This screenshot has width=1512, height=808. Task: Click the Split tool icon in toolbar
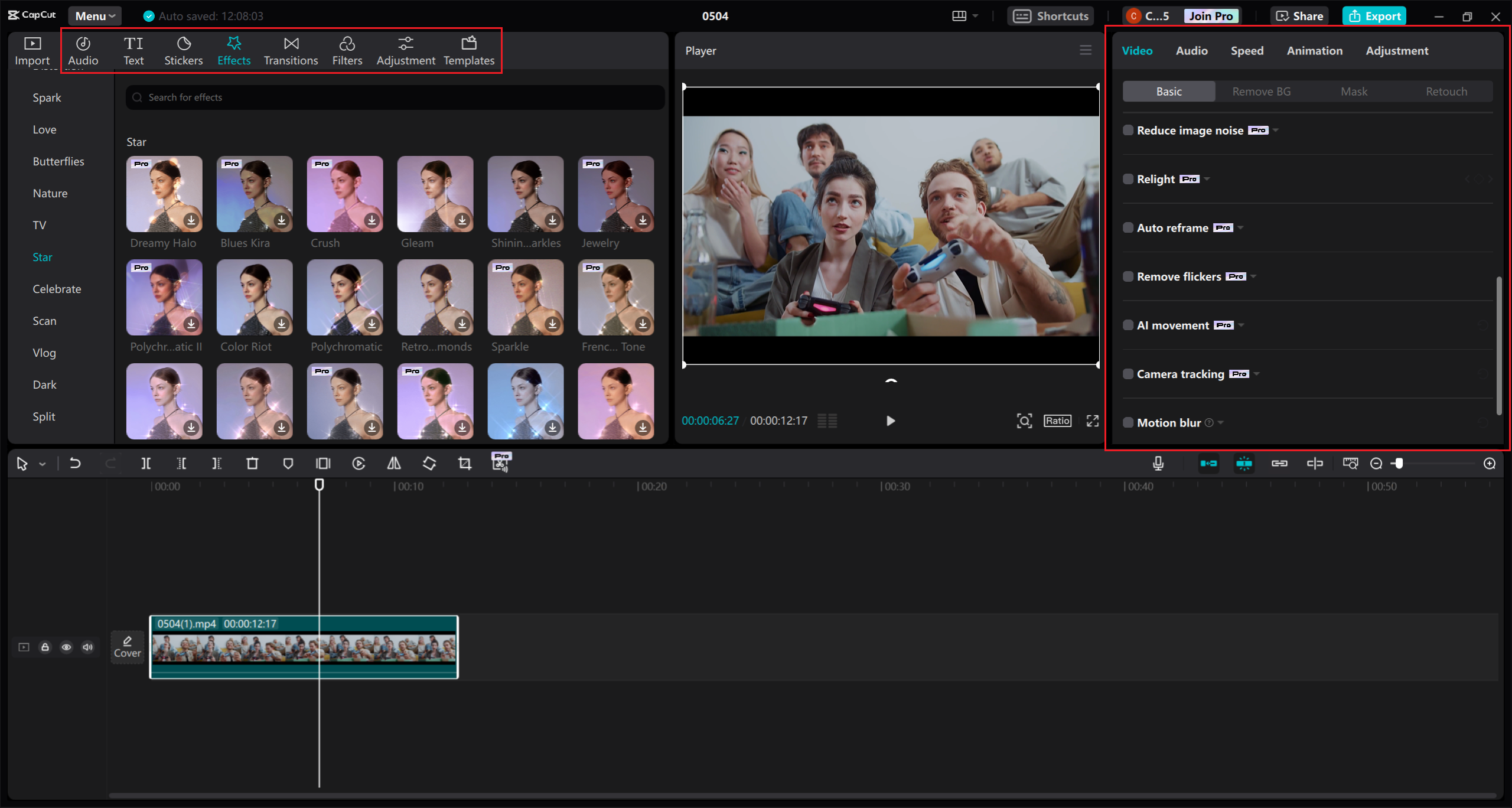(x=146, y=463)
